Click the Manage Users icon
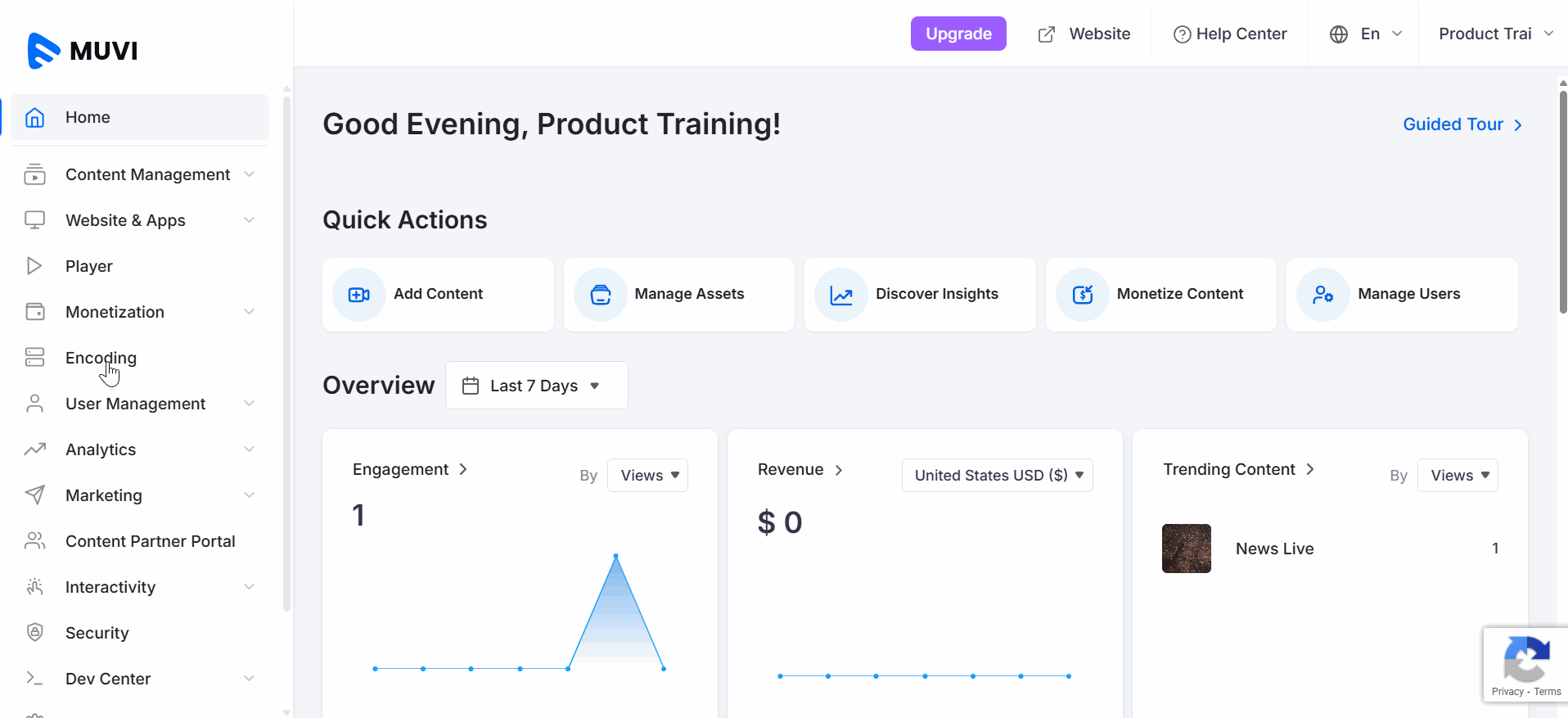This screenshot has height=718, width=1568. click(1322, 295)
